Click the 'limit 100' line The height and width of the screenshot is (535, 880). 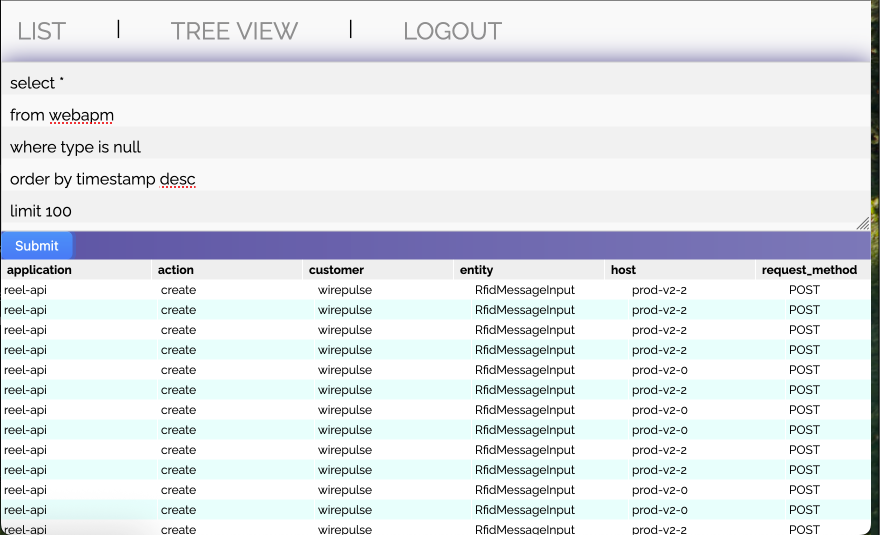pyautogui.click(x=40, y=211)
